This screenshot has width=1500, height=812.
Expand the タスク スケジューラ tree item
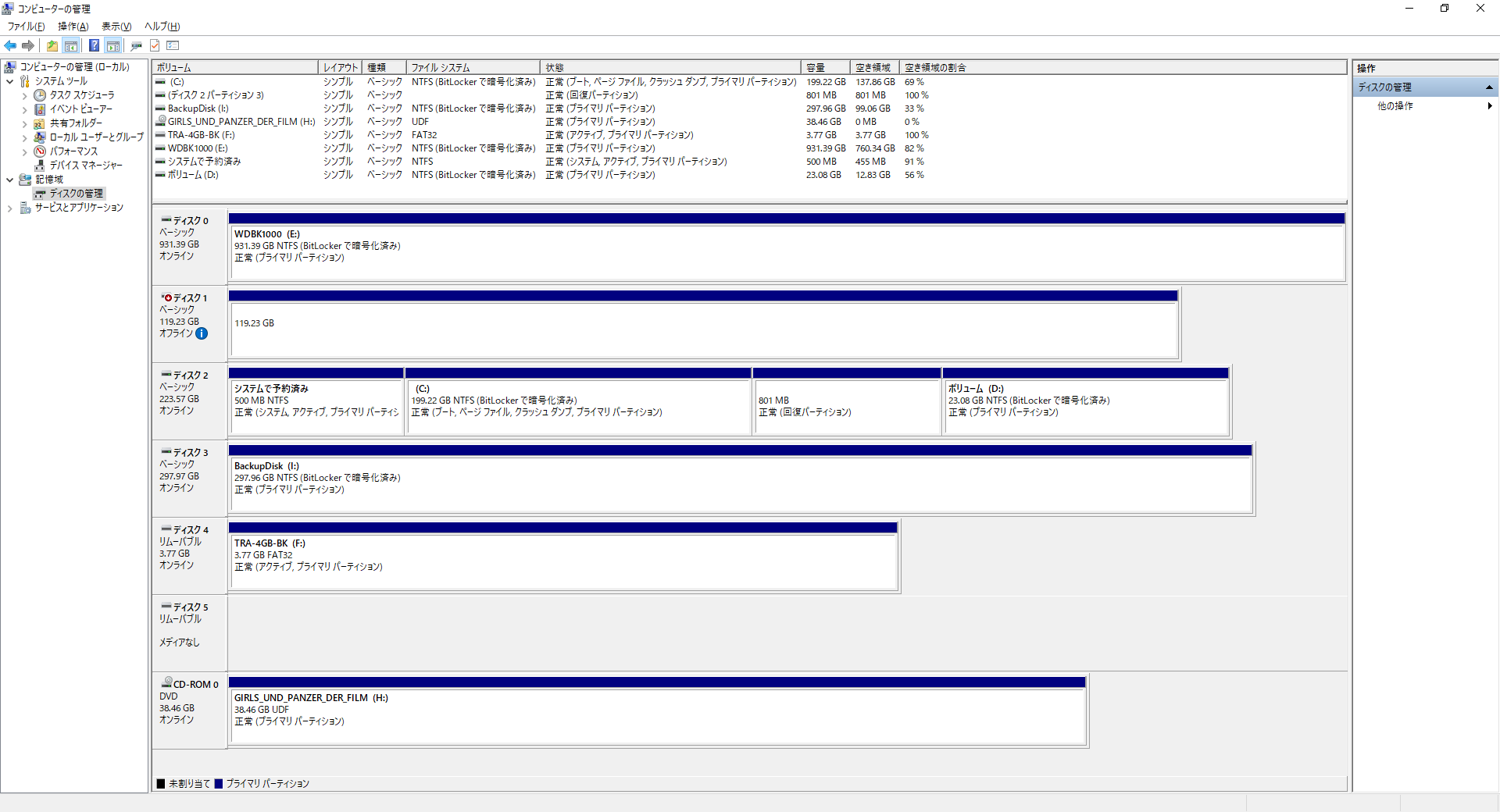(x=24, y=94)
